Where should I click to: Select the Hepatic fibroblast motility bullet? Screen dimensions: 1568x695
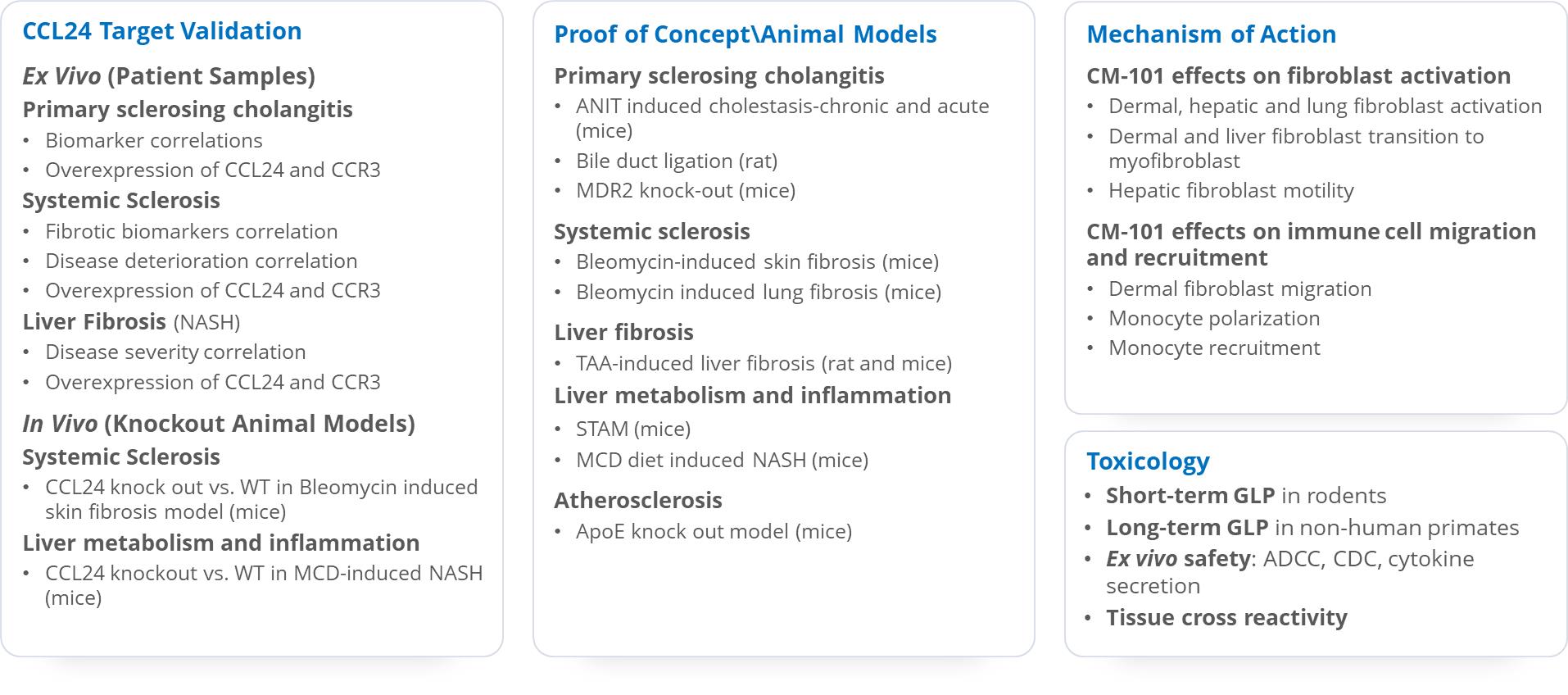[x=1230, y=190]
